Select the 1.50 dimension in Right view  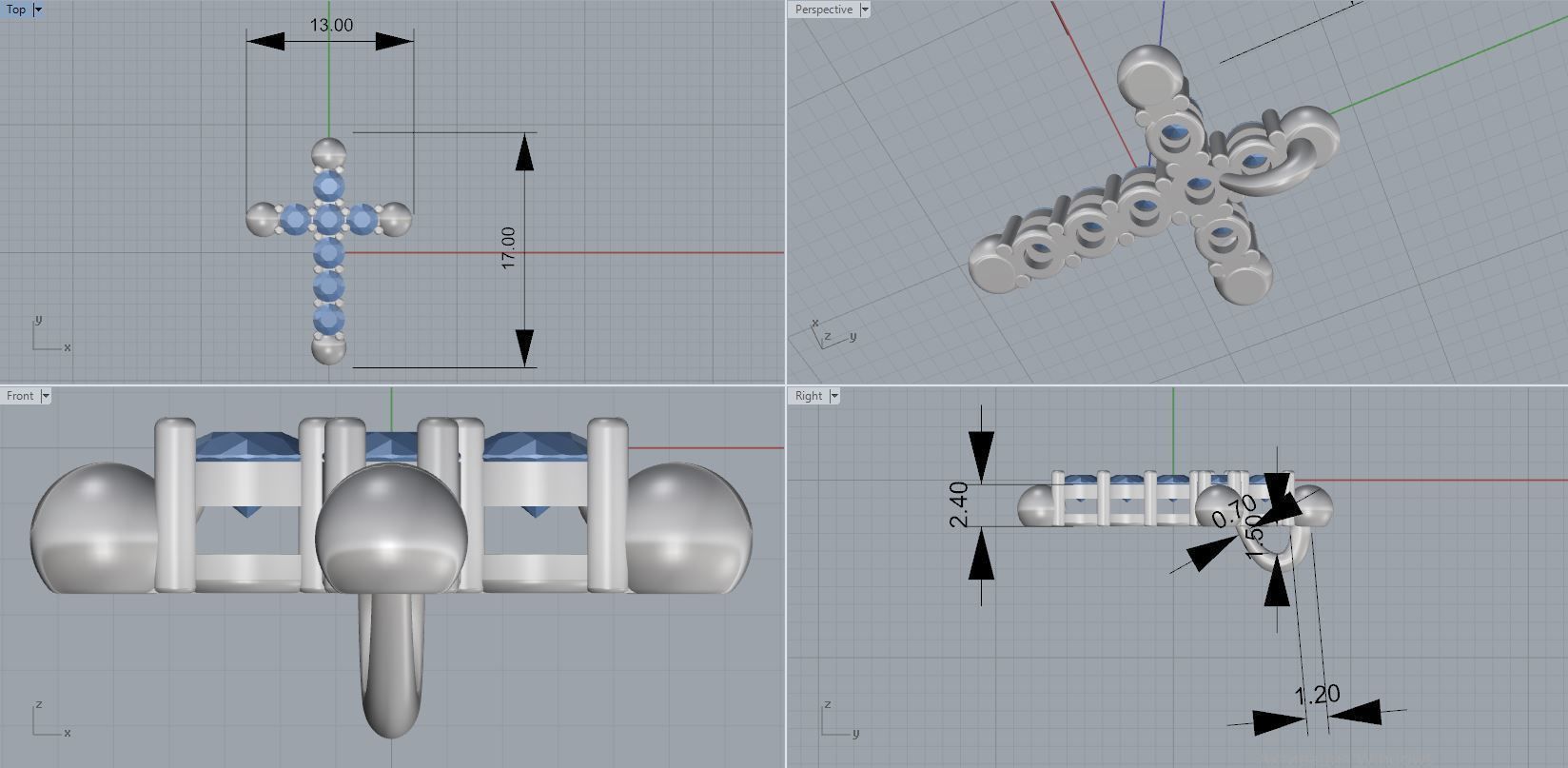click(x=1254, y=536)
